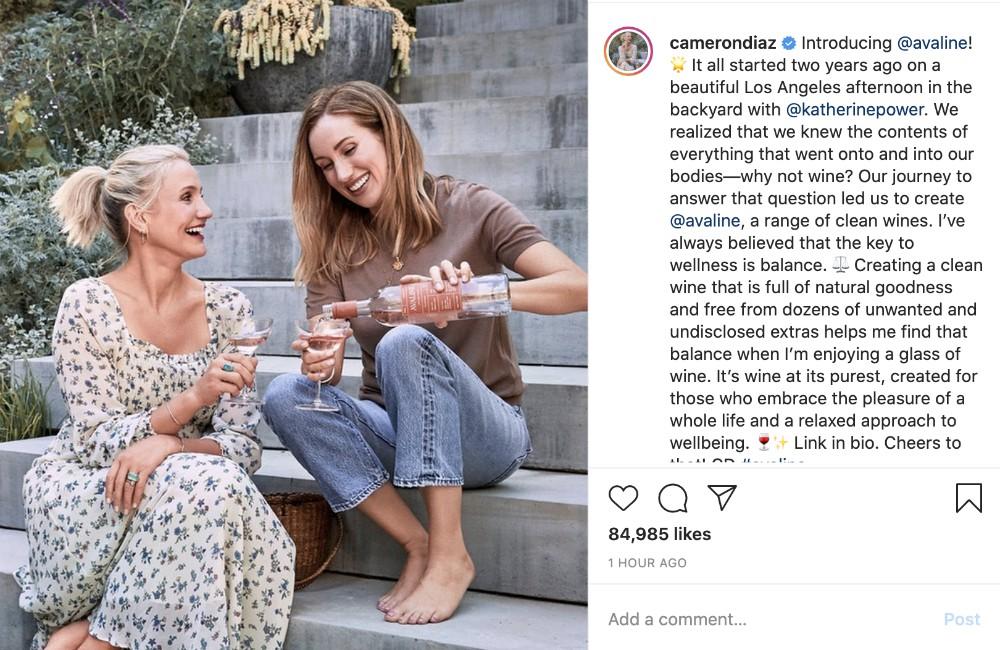Save post with the bookmark icon

(x=968, y=498)
